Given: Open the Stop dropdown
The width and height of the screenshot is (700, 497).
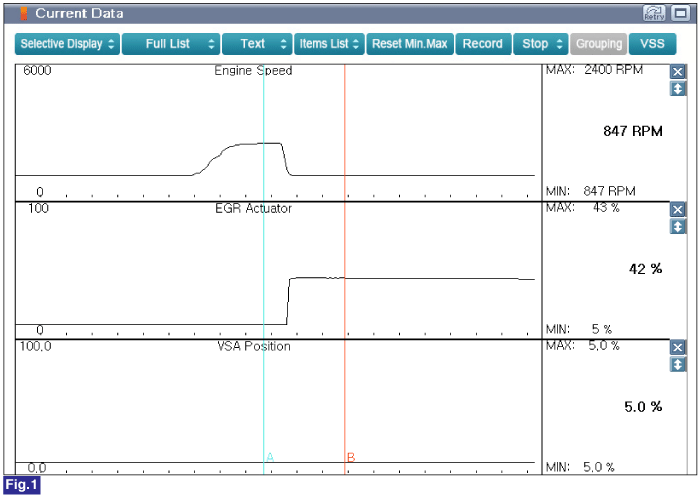Looking at the screenshot, I should point(541,44).
